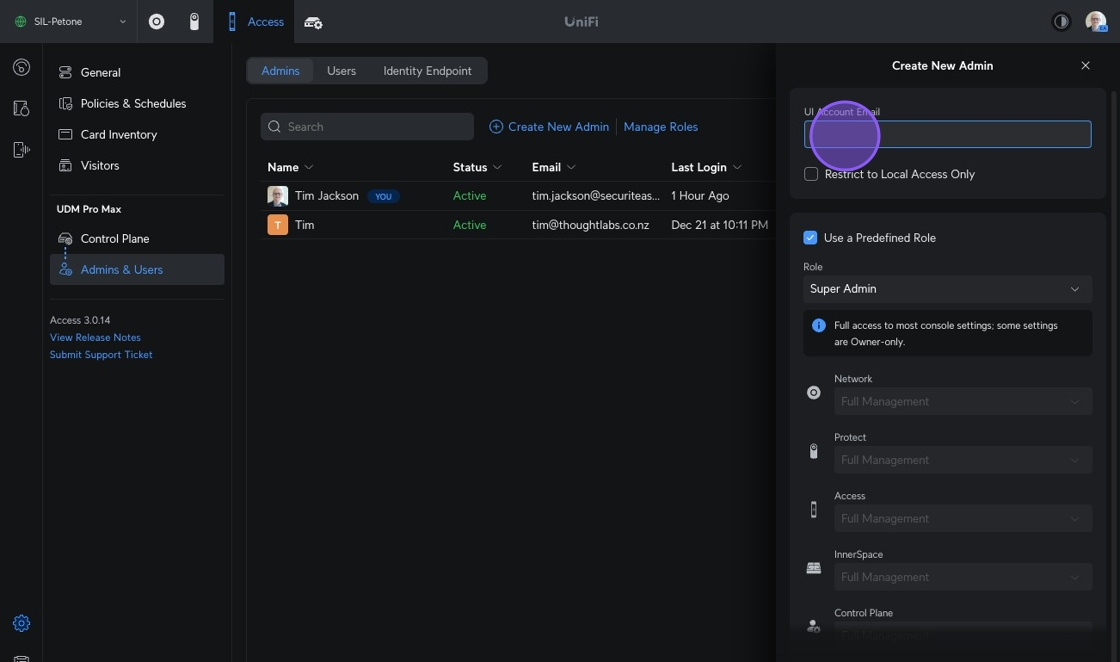Open the UniFi Protect app icon
The image size is (1120, 662).
pos(194,21)
